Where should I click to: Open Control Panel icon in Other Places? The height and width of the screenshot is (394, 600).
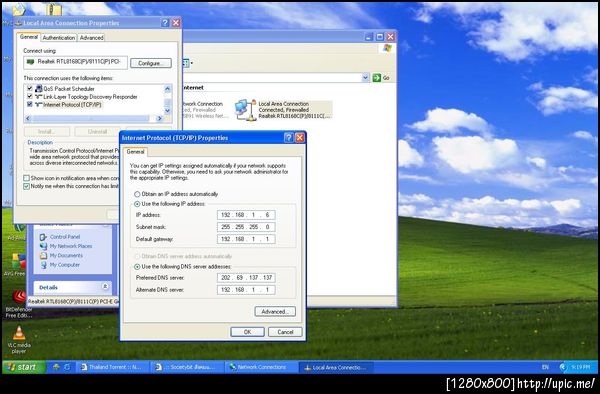(43, 237)
